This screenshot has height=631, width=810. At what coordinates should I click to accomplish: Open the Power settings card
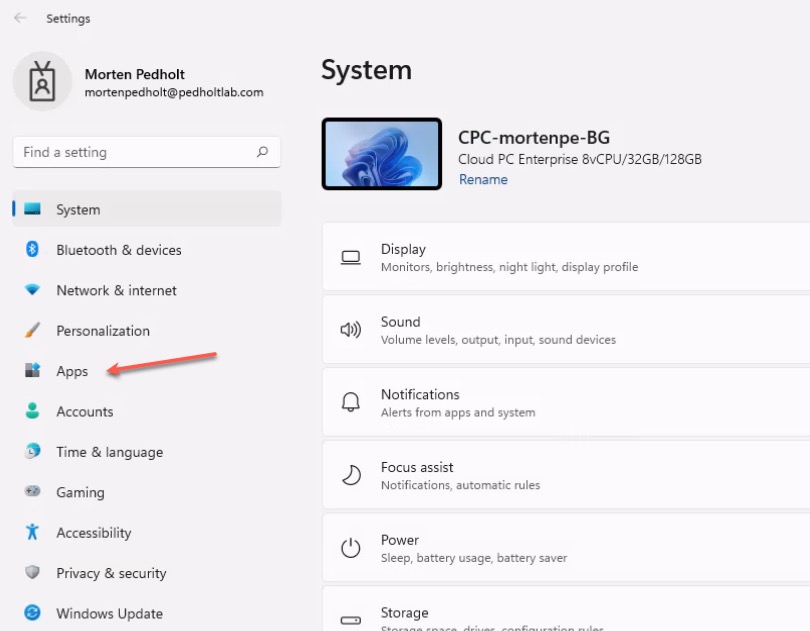pyautogui.click(x=566, y=548)
